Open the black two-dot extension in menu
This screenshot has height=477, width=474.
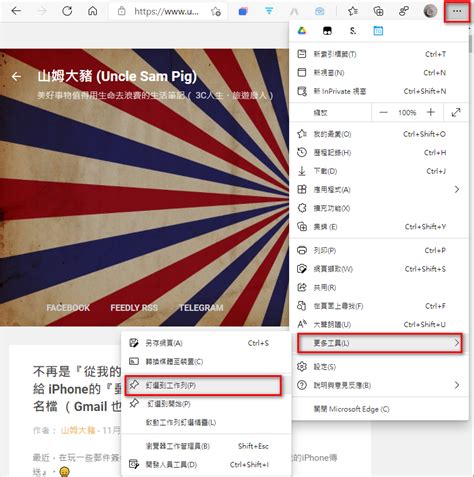tap(327, 31)
